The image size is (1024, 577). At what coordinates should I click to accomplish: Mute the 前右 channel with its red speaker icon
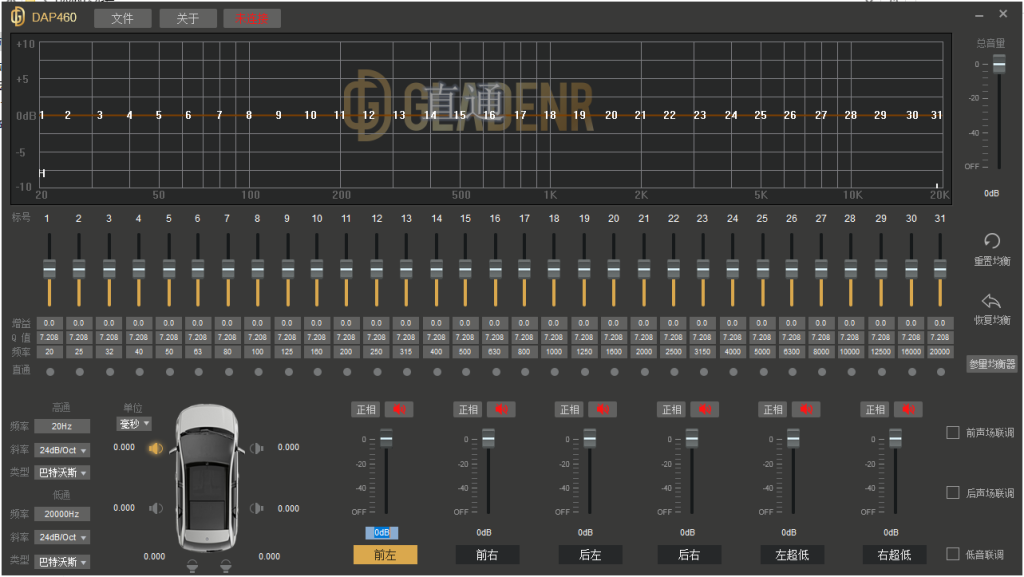(501, 409)
